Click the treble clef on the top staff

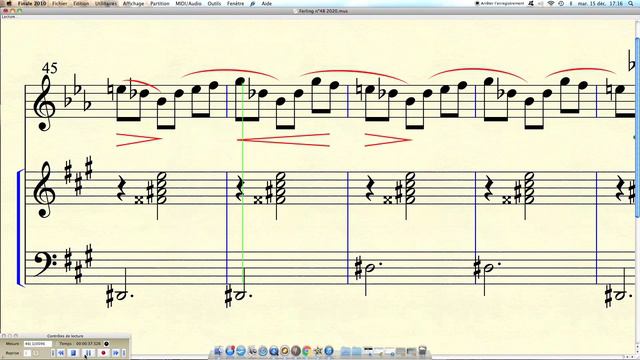pyautogui.click(x=44, y=103)
